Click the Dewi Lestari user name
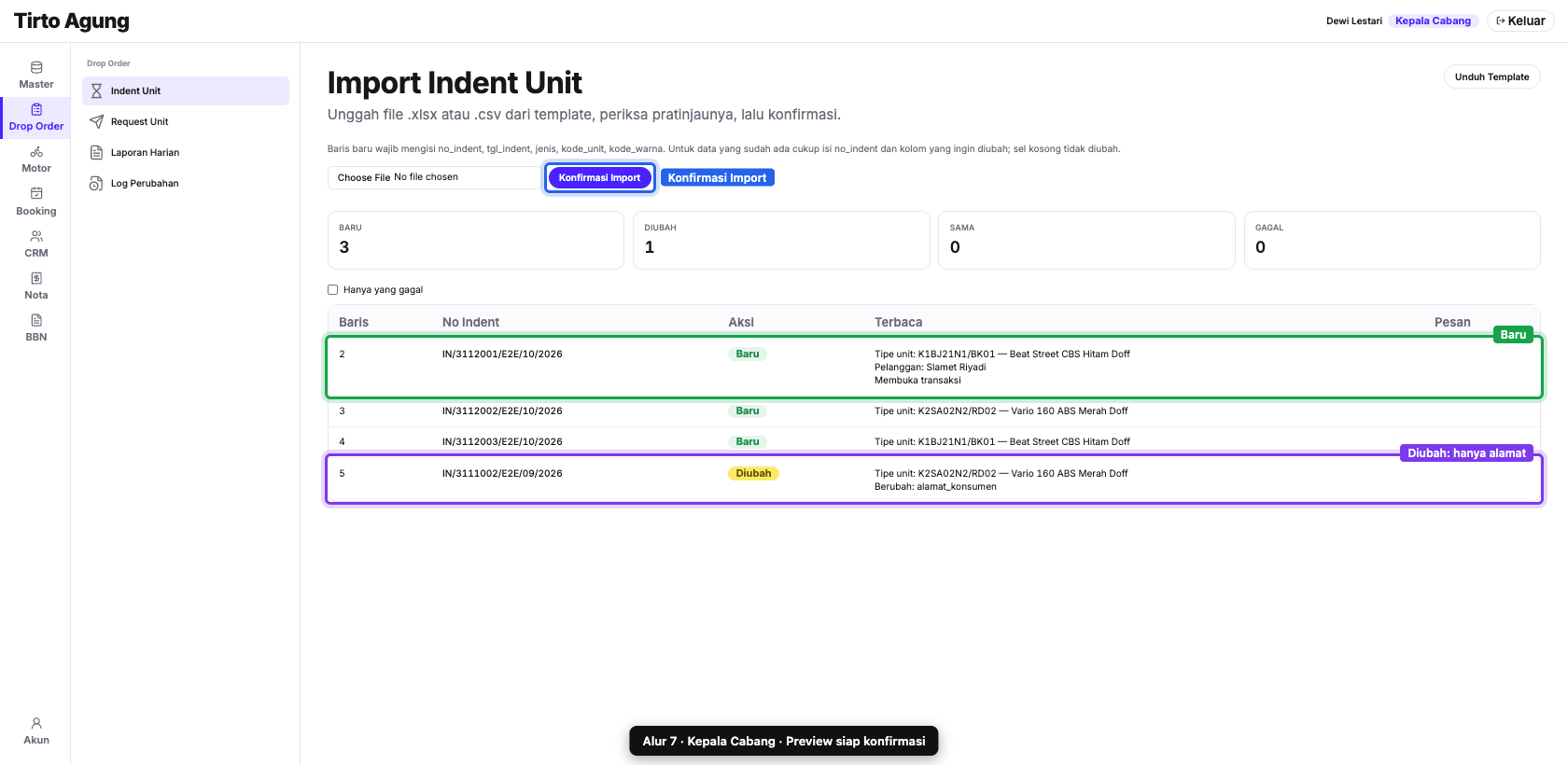The height and width of the screenshot is (765, 1568). pos(1353,21)
